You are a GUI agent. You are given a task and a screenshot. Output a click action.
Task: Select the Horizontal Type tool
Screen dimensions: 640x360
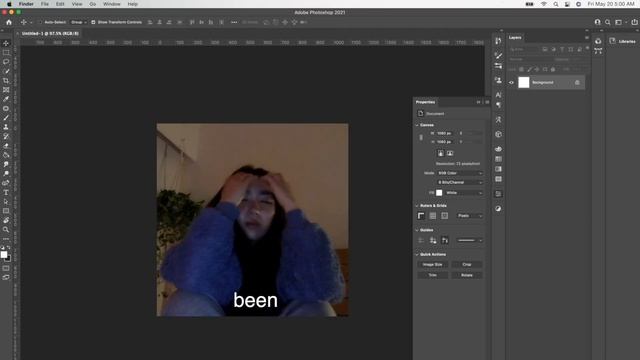coord(6,192)
